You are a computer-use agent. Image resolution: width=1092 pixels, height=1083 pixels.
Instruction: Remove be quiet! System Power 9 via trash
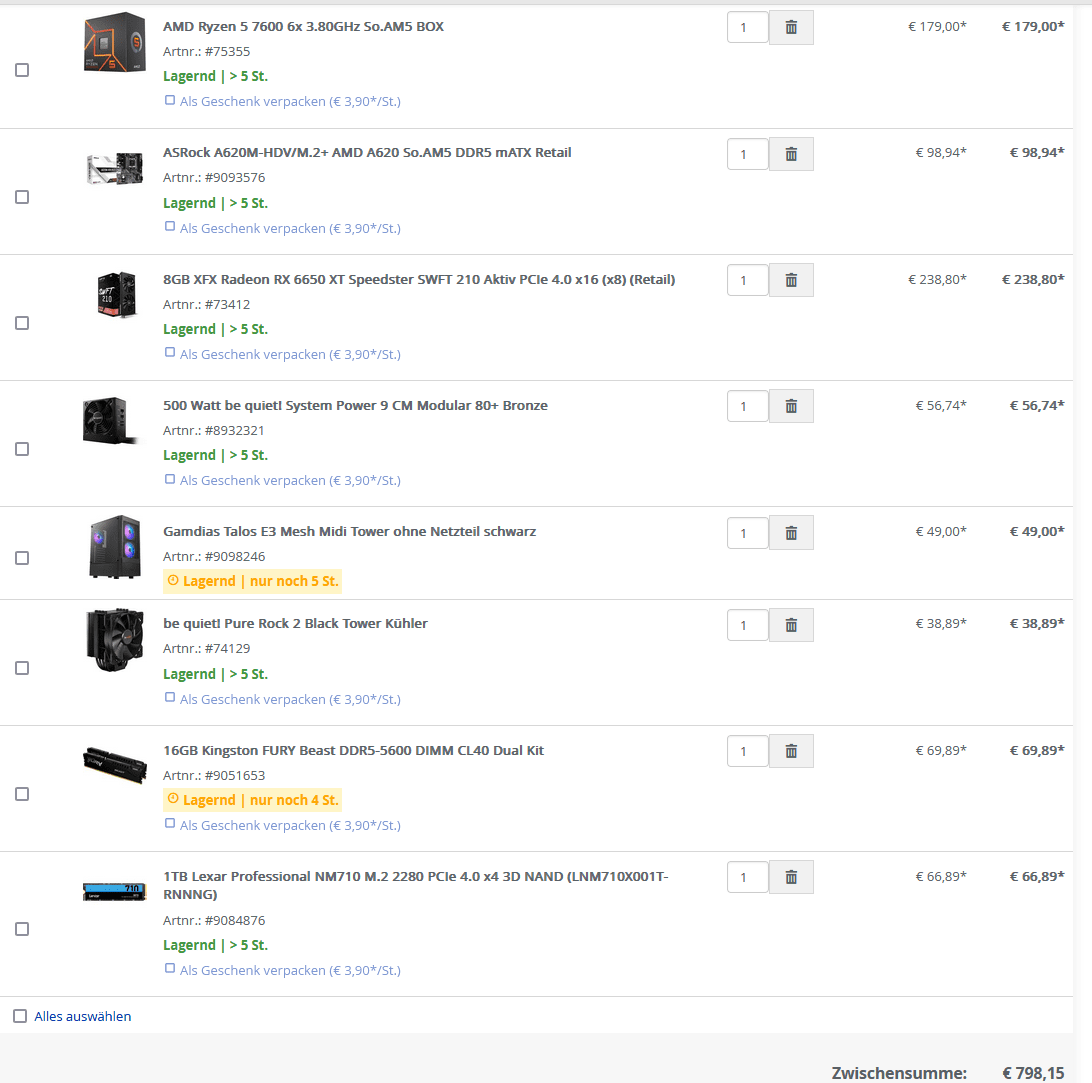point(791,407)
